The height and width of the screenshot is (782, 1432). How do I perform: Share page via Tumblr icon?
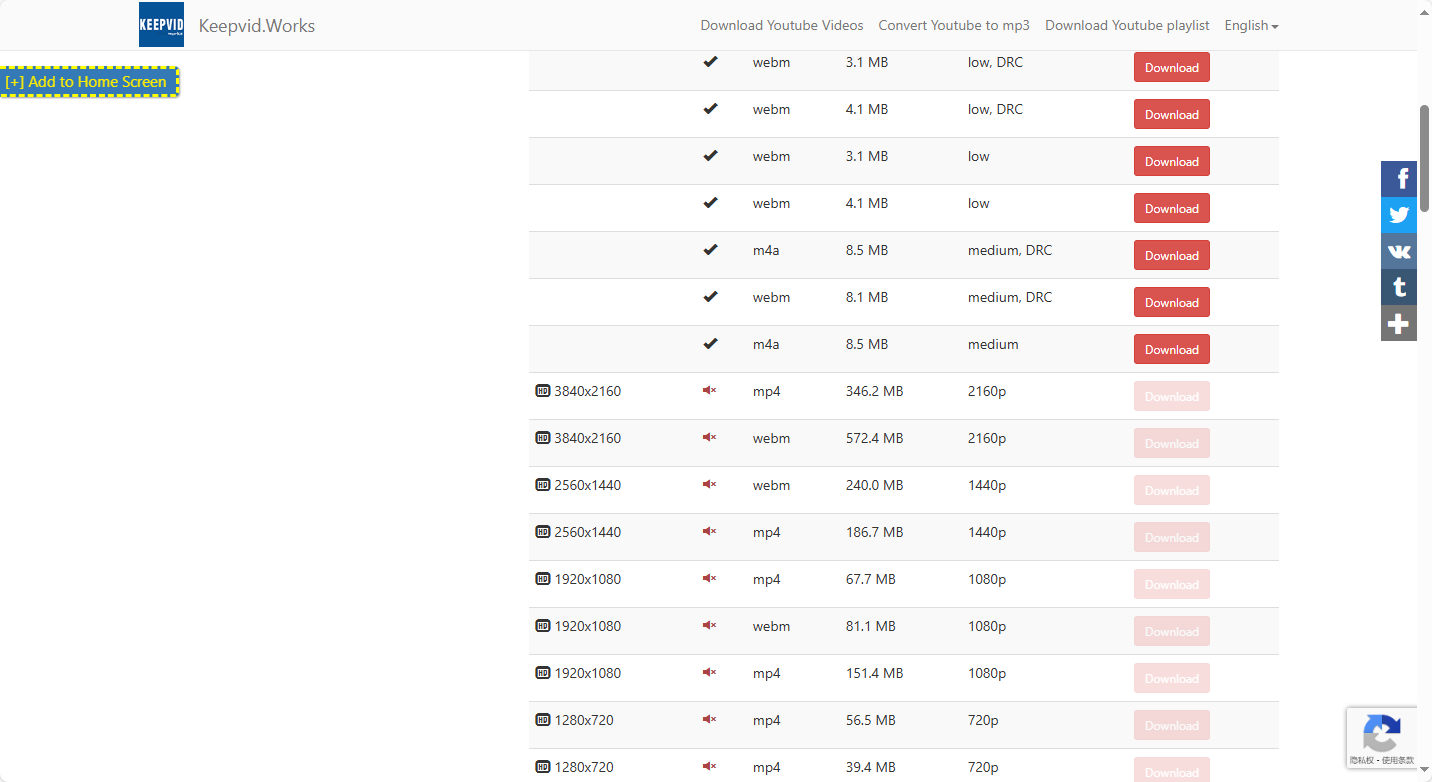[1399, 287]
